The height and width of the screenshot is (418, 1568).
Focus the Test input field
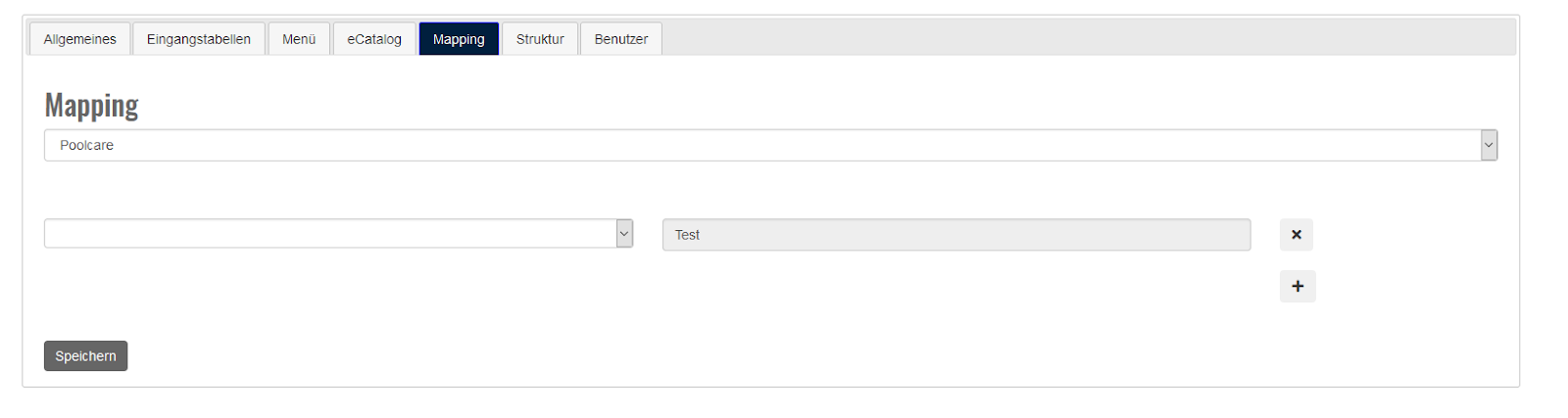coord(955,235)
